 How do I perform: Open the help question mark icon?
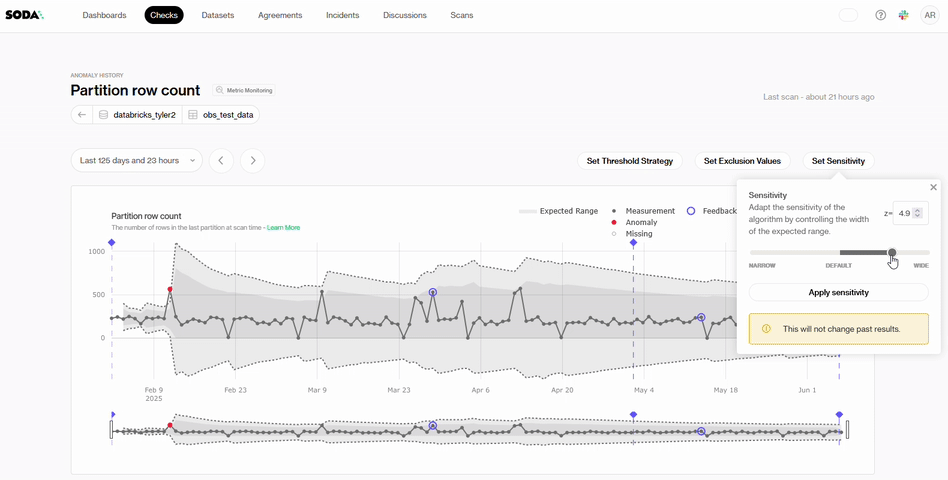880,15
